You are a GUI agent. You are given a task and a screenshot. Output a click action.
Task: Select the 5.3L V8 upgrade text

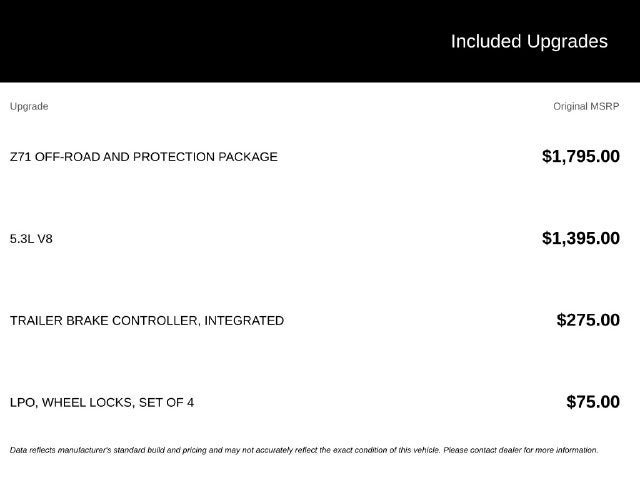(x=31, y=239)
